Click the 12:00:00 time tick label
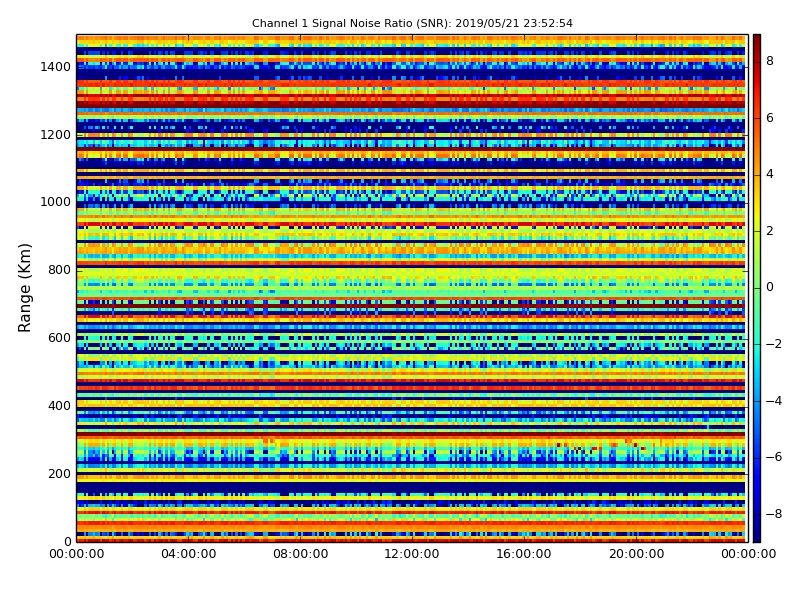 412,554
